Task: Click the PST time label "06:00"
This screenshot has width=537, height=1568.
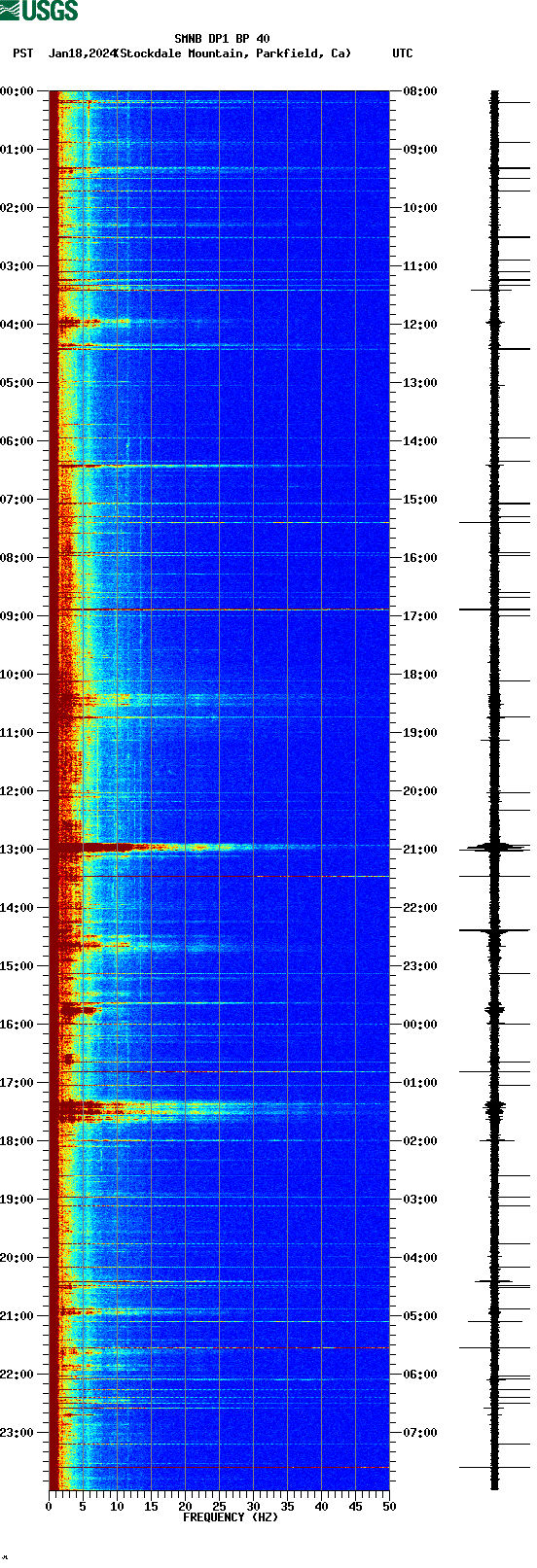Action: [18, 441]
